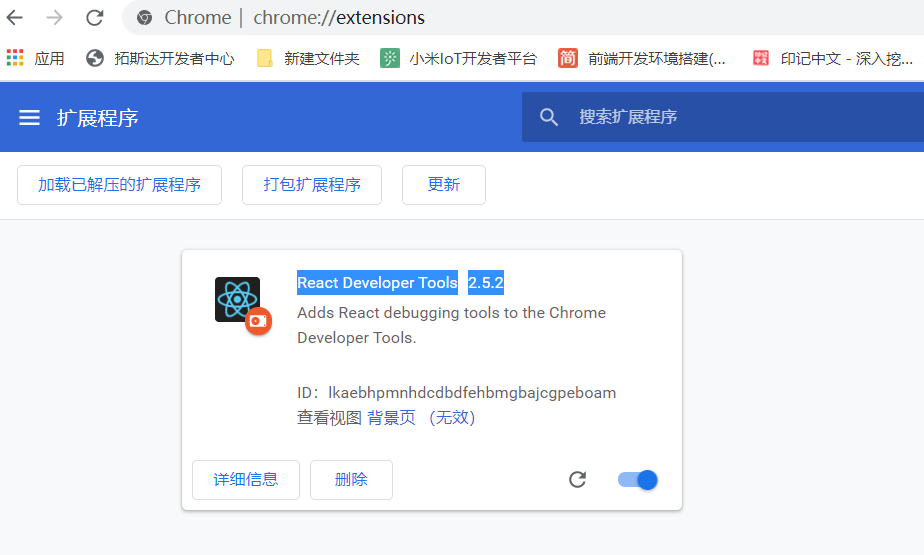Go back with the browser back arrow
The image size is (924, 555).
pyautogui.click(x=15, y=18)
